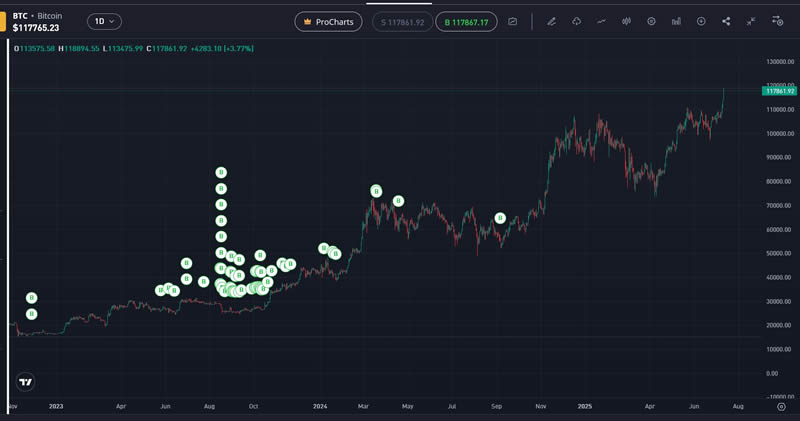Open the line chart type icon
The height and width of the screenshot is (421, 800).
(x=602, y=21)
